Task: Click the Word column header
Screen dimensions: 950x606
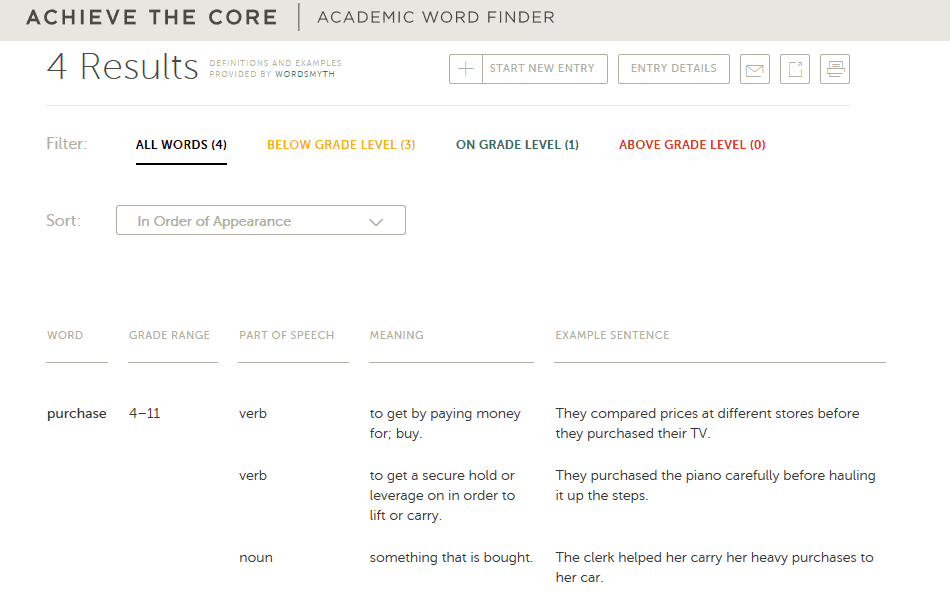Action: point(65,335)
